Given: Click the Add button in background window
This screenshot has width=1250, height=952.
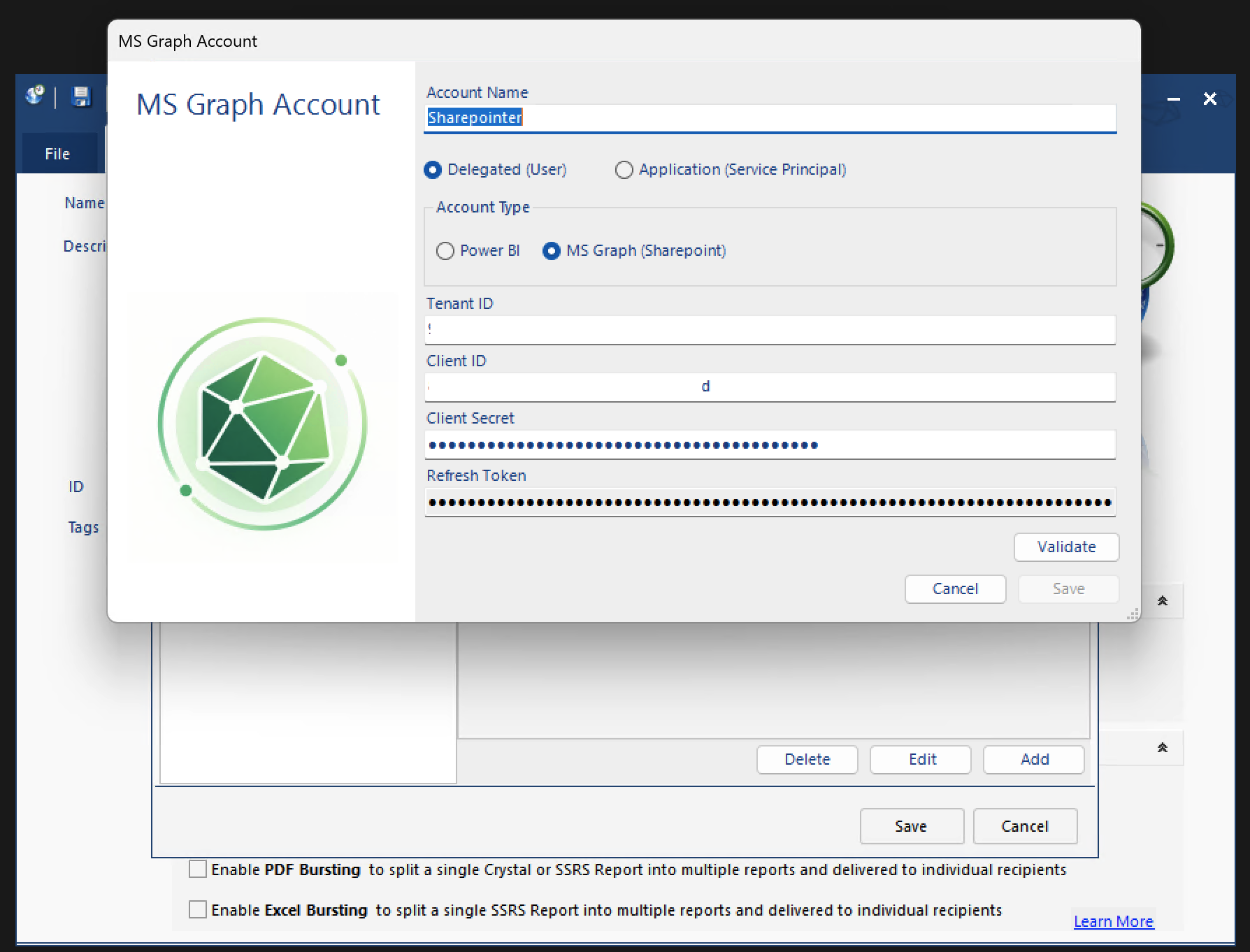Looking at the screenshot, I should [x=1034, y=760].
